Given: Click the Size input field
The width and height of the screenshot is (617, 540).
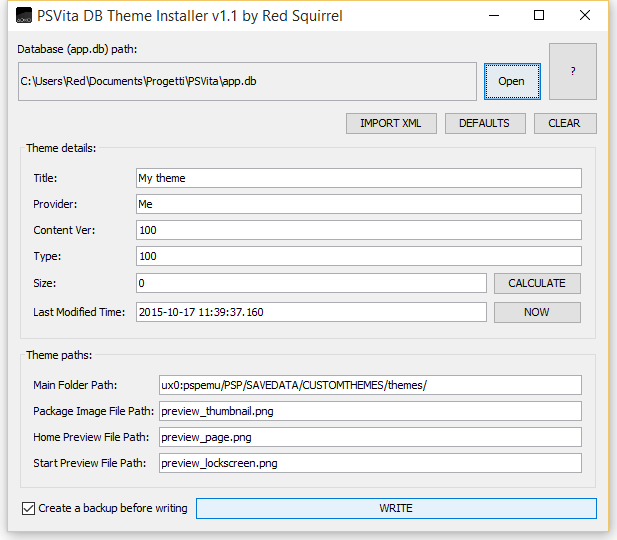Looking at the screenshot, I should (311, 283).
